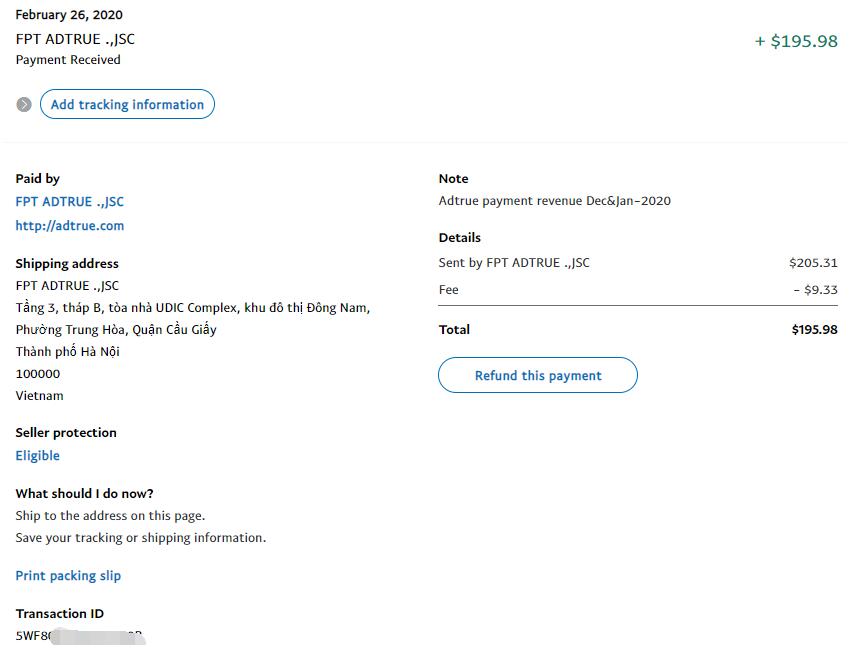
Task: Select FPT ADTRUE .,JSC name in shipping address
Action: click(x=67, y=286)
